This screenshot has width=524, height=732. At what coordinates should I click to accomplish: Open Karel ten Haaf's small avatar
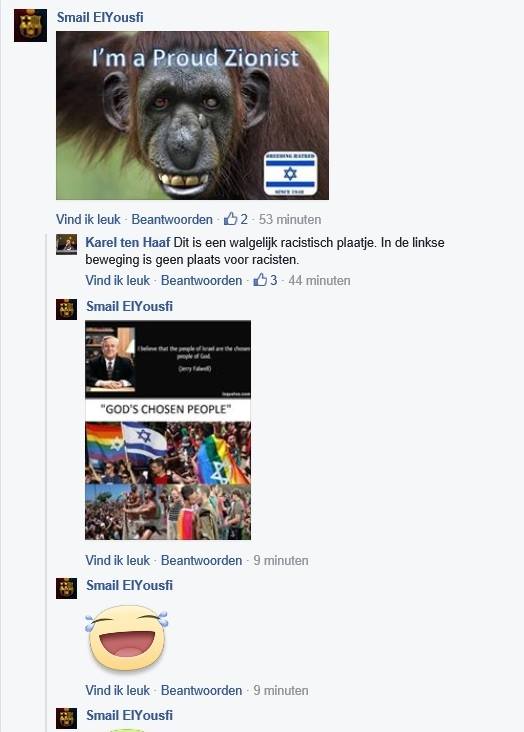(66, 244)
